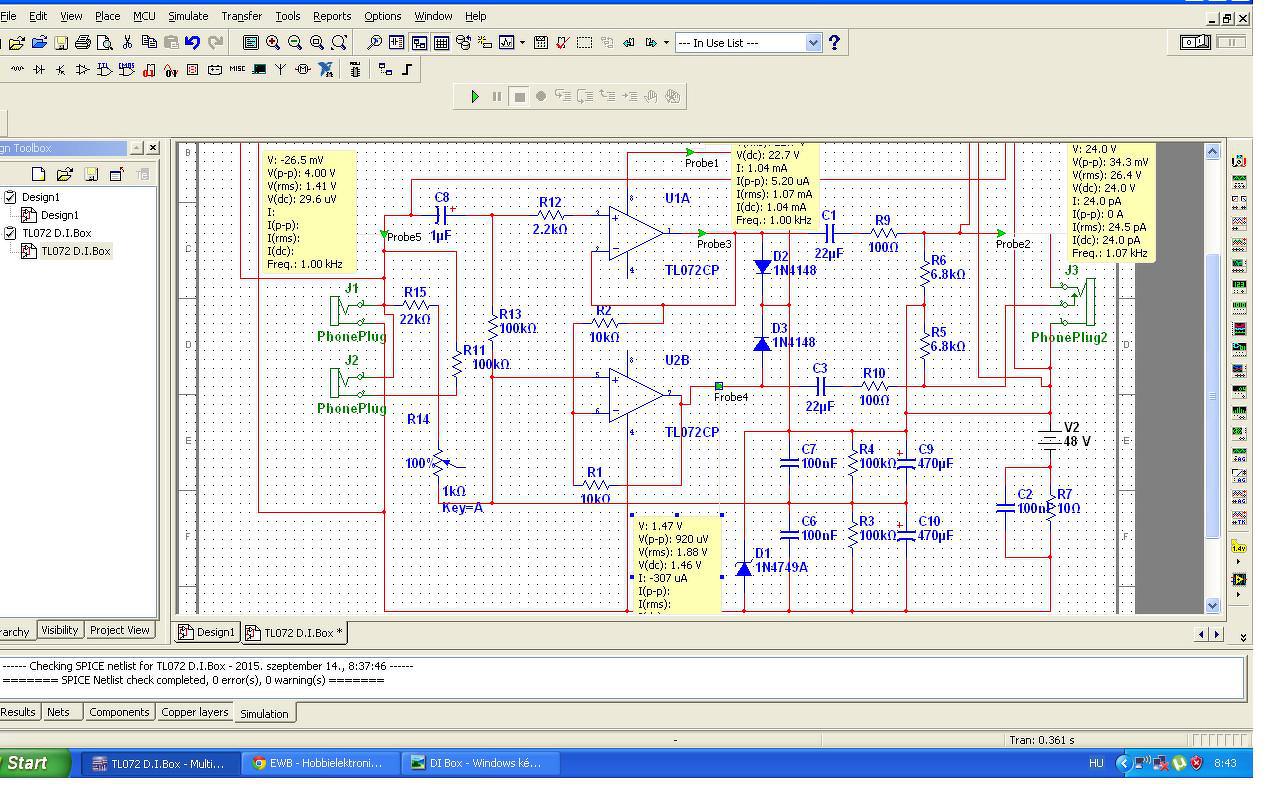
Task: Toggle the simulation on/off power switch
Action: click(x=1196, y=42)
